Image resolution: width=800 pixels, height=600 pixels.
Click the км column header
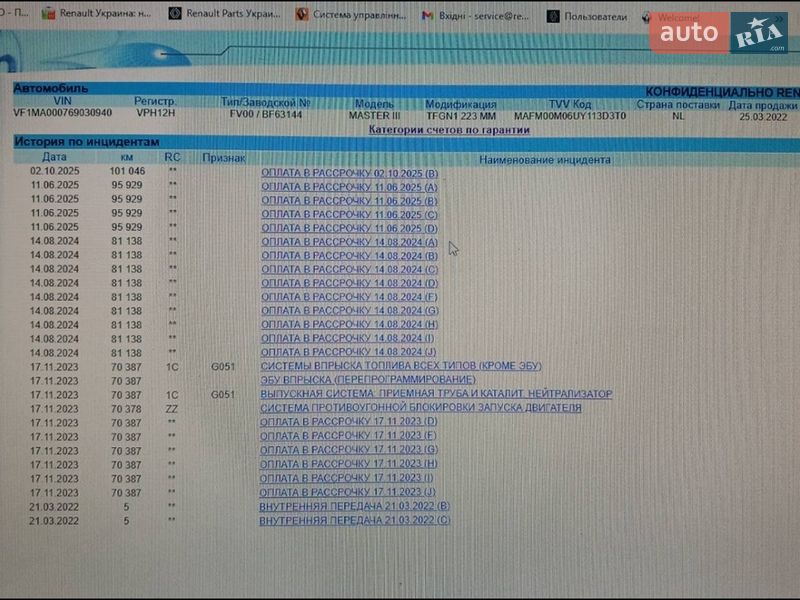point(127,157)
